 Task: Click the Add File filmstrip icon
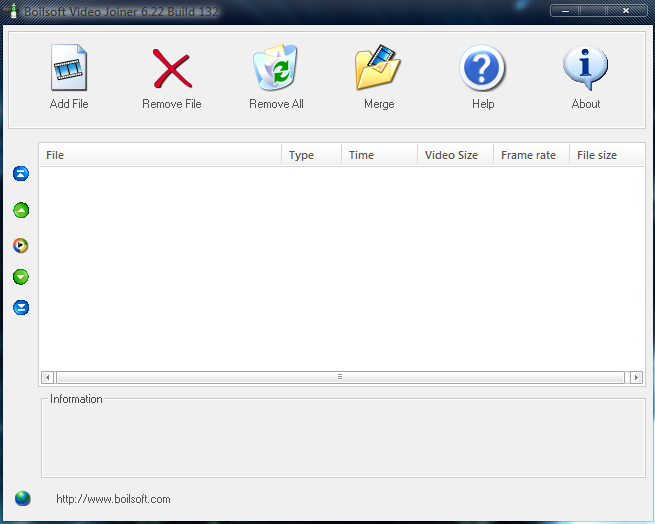(x=69, y=67)
